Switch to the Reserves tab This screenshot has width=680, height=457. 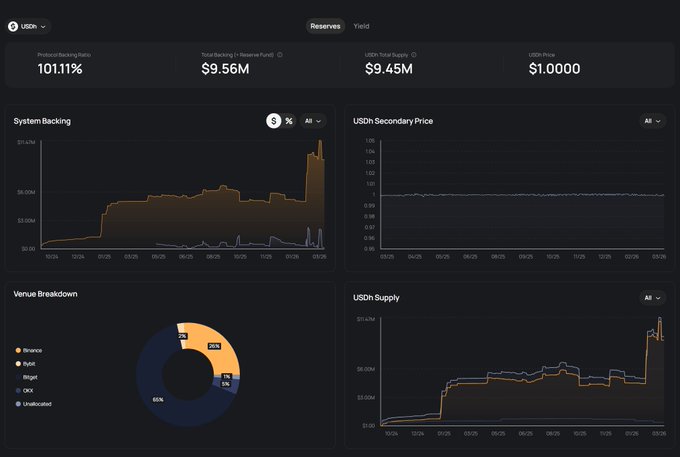[325, 26]
